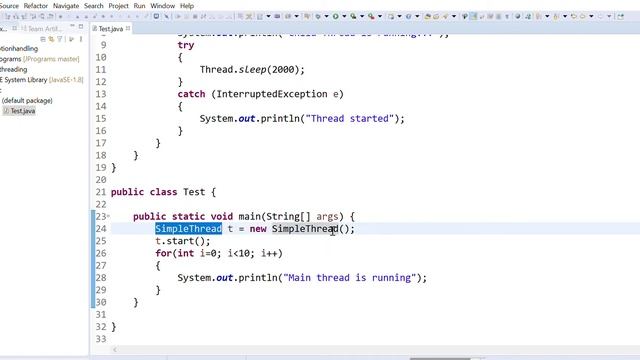This screenshot has width=640, height=360.
Task: Open the Search menu
Action: click(93, 6)
